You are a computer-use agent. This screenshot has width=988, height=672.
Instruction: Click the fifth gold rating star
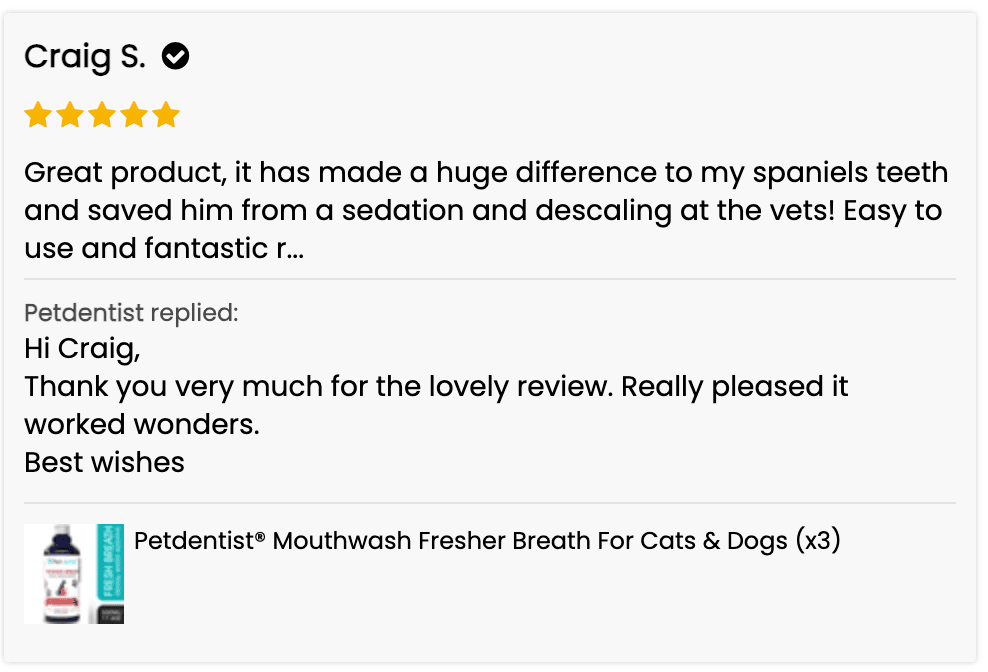coord(166,115)
